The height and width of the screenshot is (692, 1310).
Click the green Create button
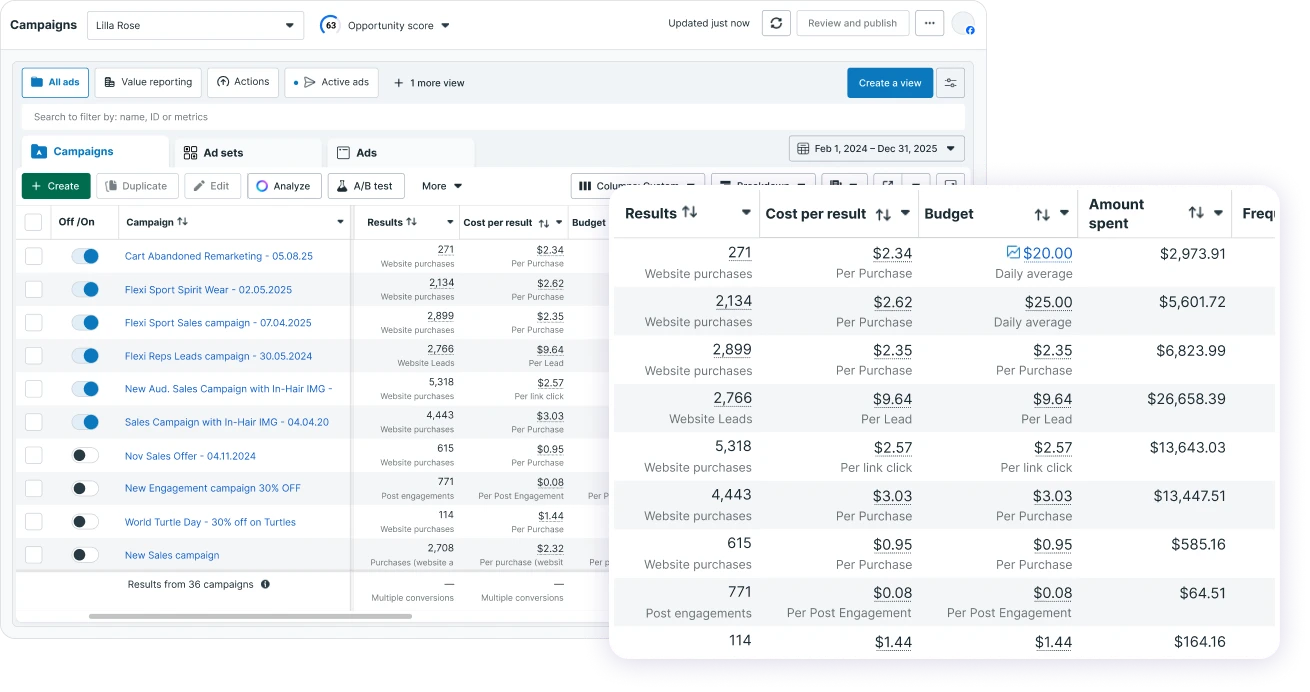tap(56, 186)
